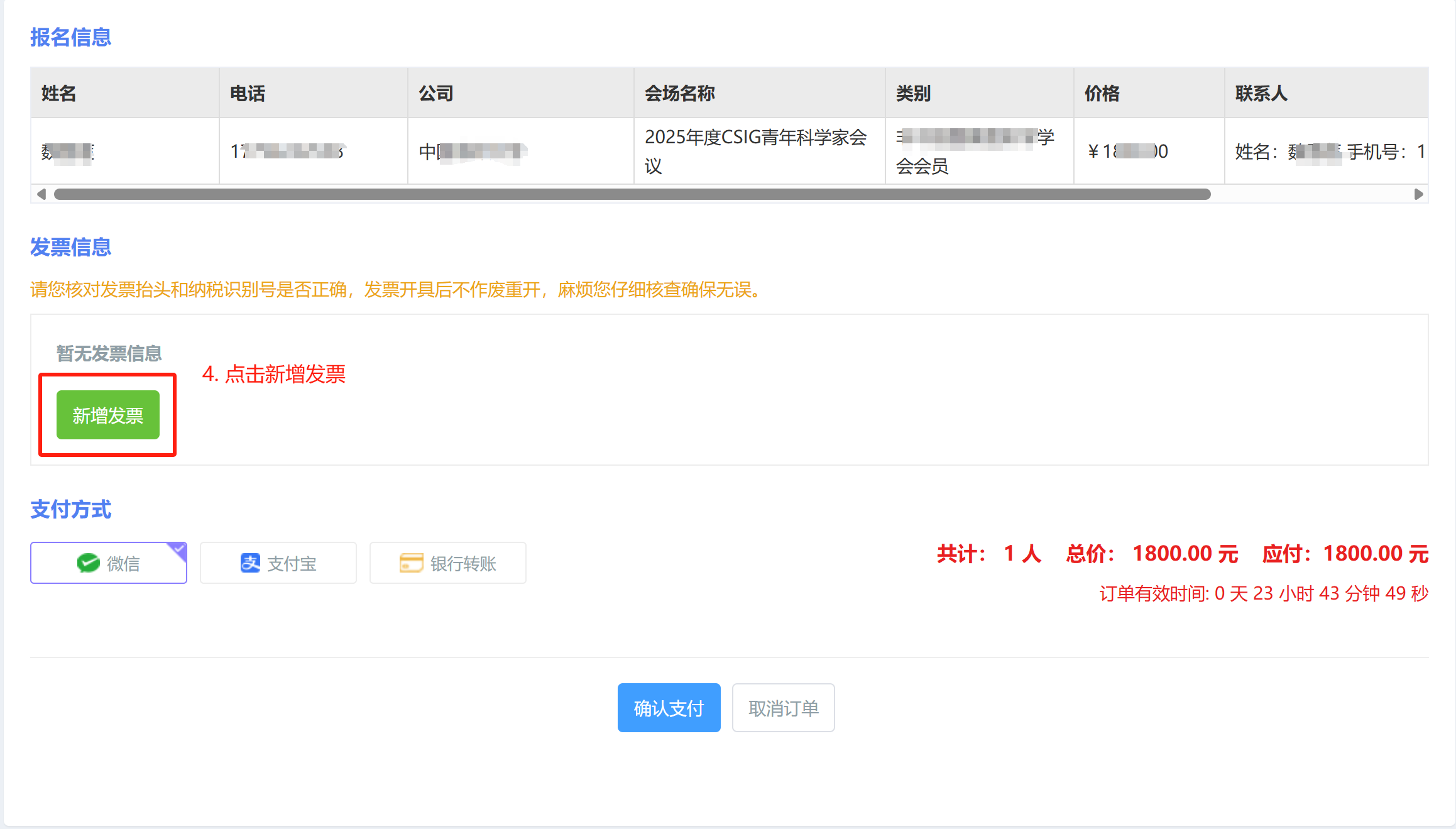
Task: Click the 电话 column header
Action: tap(248, 93)
